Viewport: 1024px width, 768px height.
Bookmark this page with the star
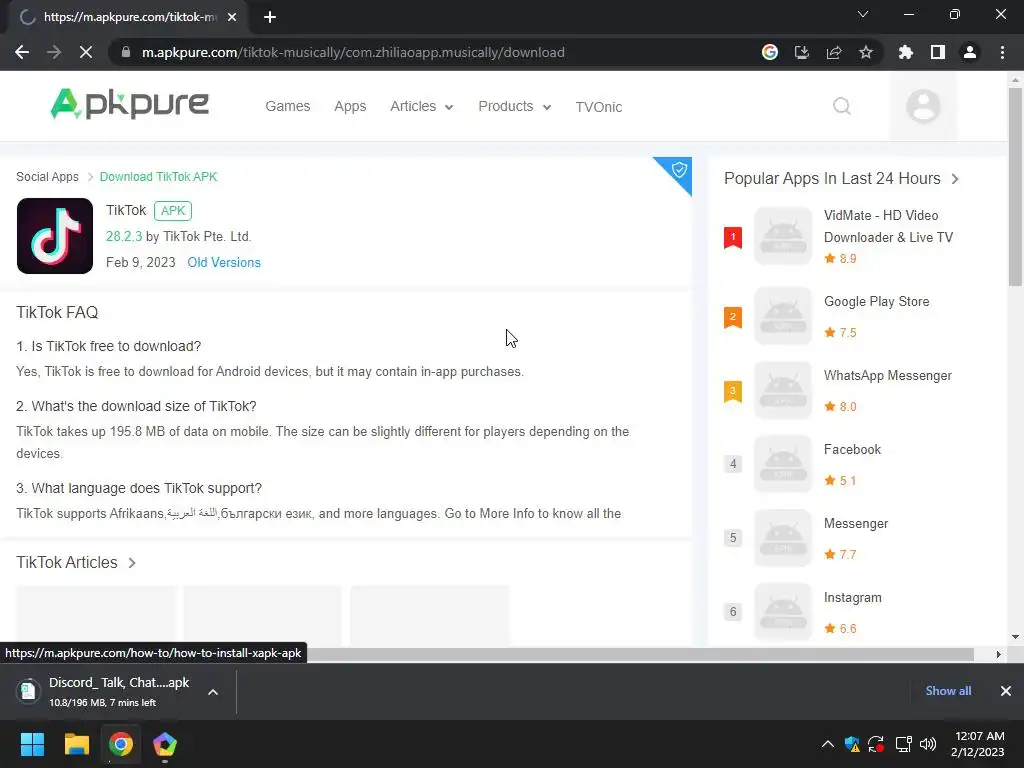(x=865, y=52)
